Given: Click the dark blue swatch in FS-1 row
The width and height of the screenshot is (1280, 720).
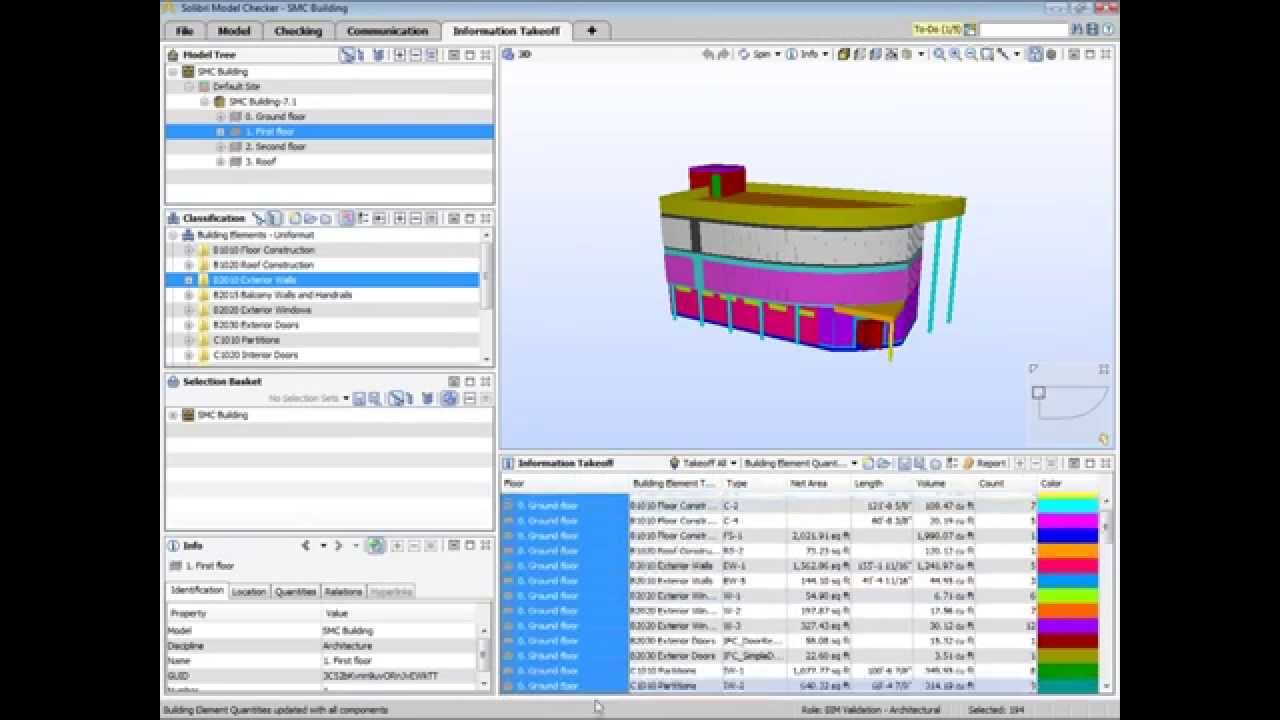Looking at the screenshot, I should [x=1068, y=536].
